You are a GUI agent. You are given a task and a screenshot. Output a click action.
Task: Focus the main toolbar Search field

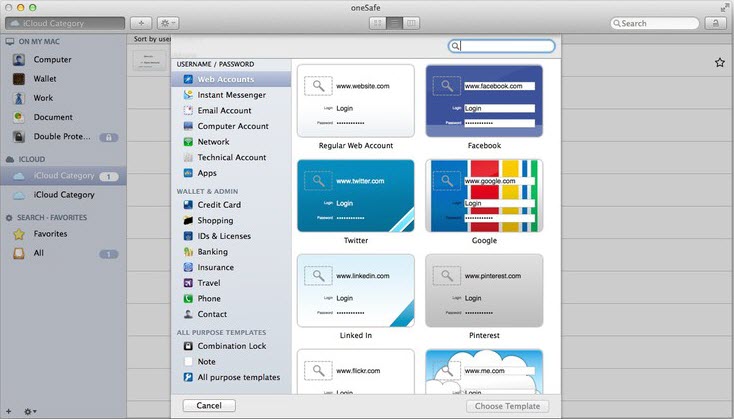[654, 23]
